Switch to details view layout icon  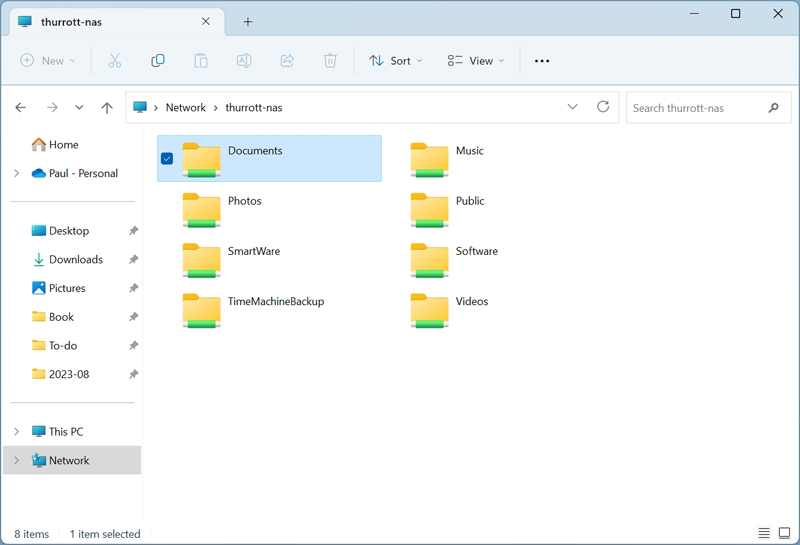[x=764, y=534]
